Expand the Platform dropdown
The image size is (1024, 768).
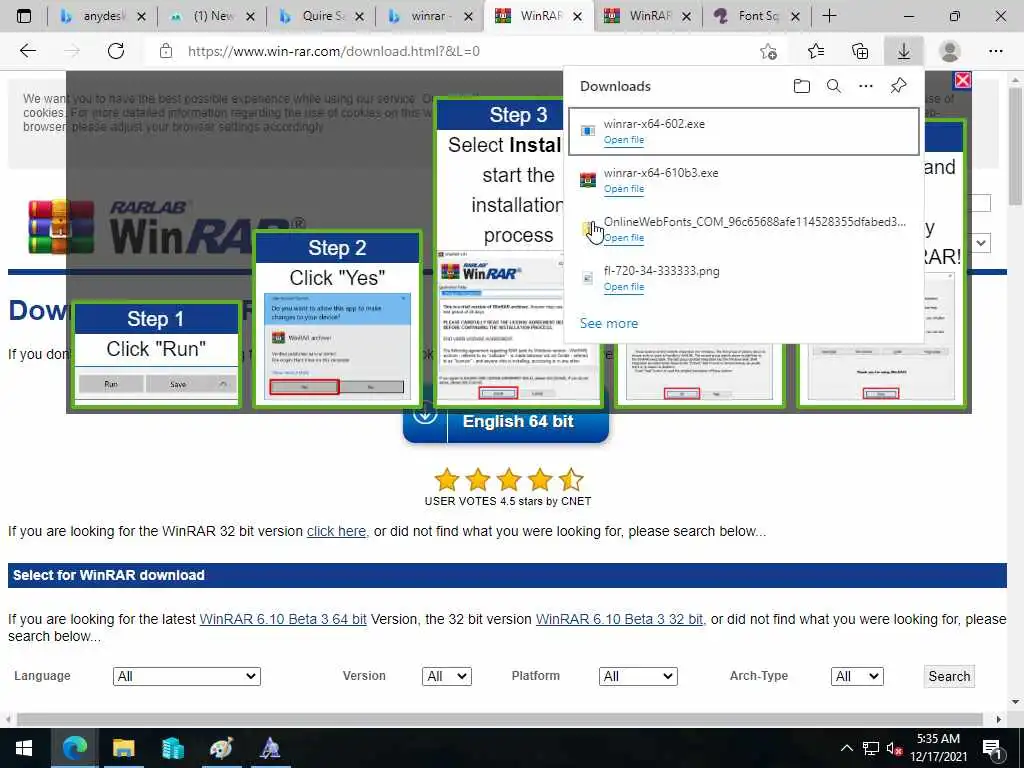click(638, 677)
